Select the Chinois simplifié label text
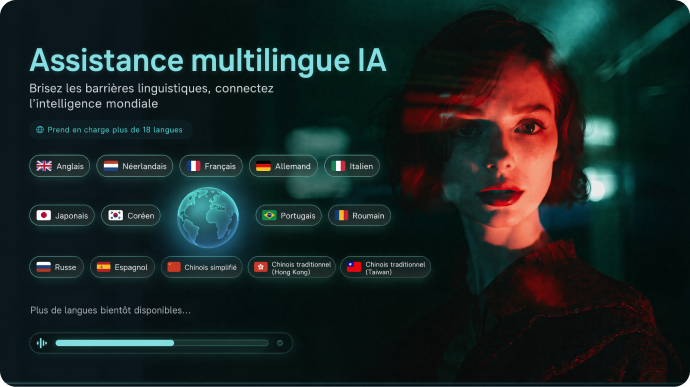The height and width of the screenshot is (387, 690). click(x=210, y=267)
